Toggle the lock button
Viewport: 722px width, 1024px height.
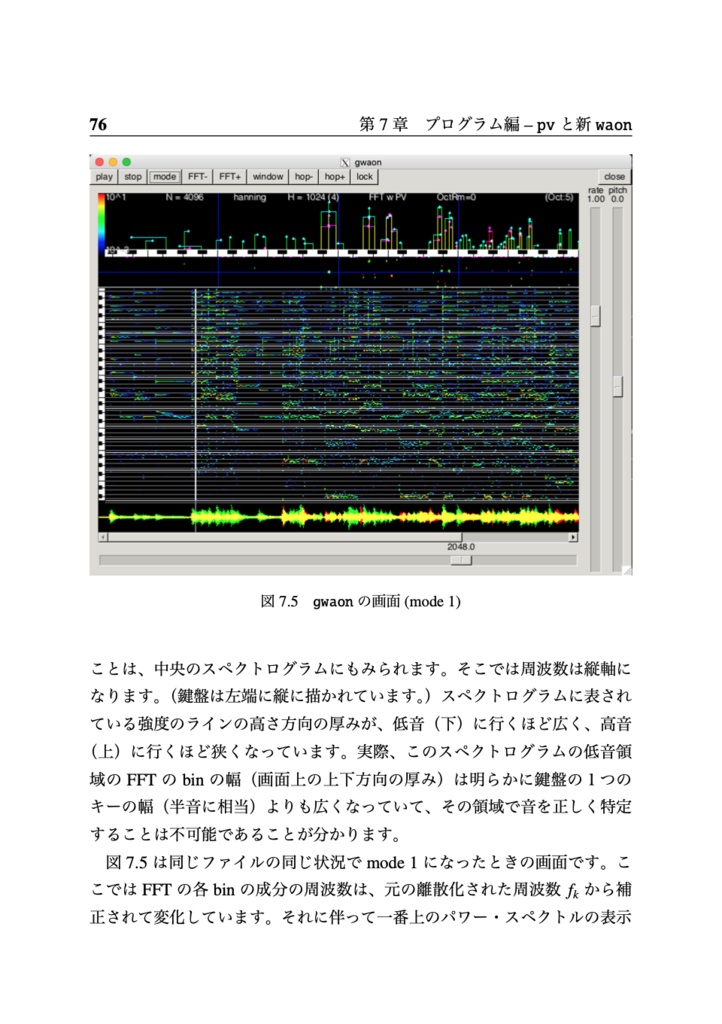(x=364, y=176)
